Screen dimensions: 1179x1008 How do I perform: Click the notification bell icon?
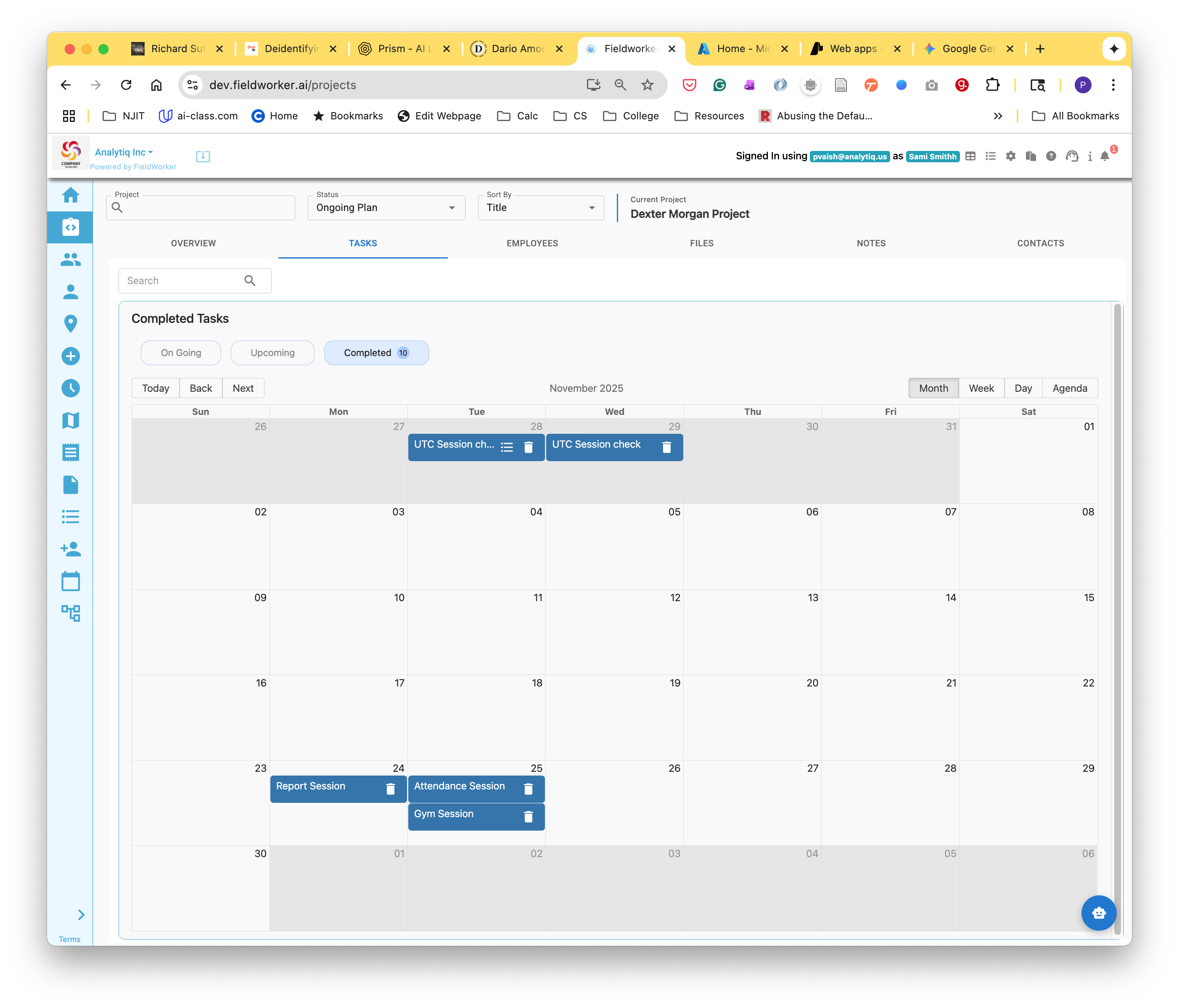(x=1105, y=156)
